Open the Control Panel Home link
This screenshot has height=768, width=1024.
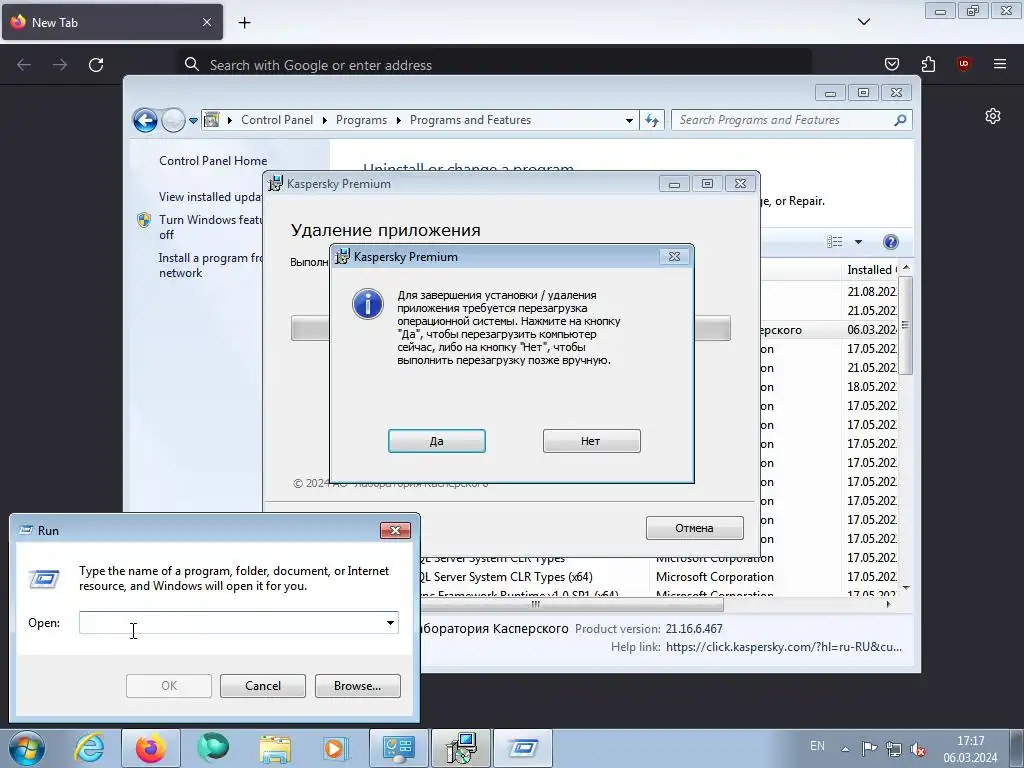click(x=213, y=161)
